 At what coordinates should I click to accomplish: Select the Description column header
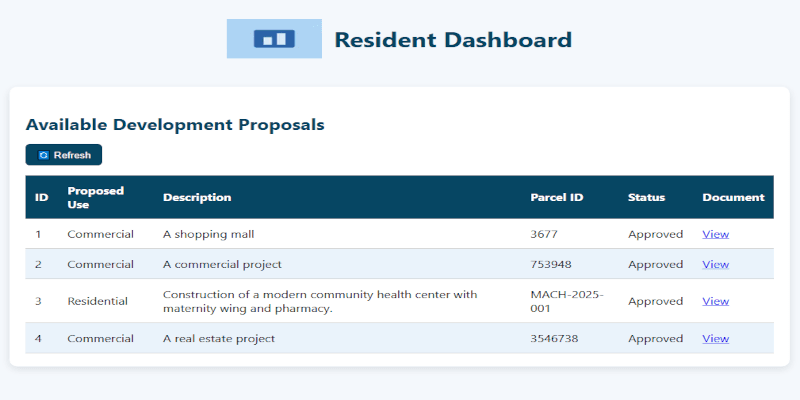tap(197, 197)
